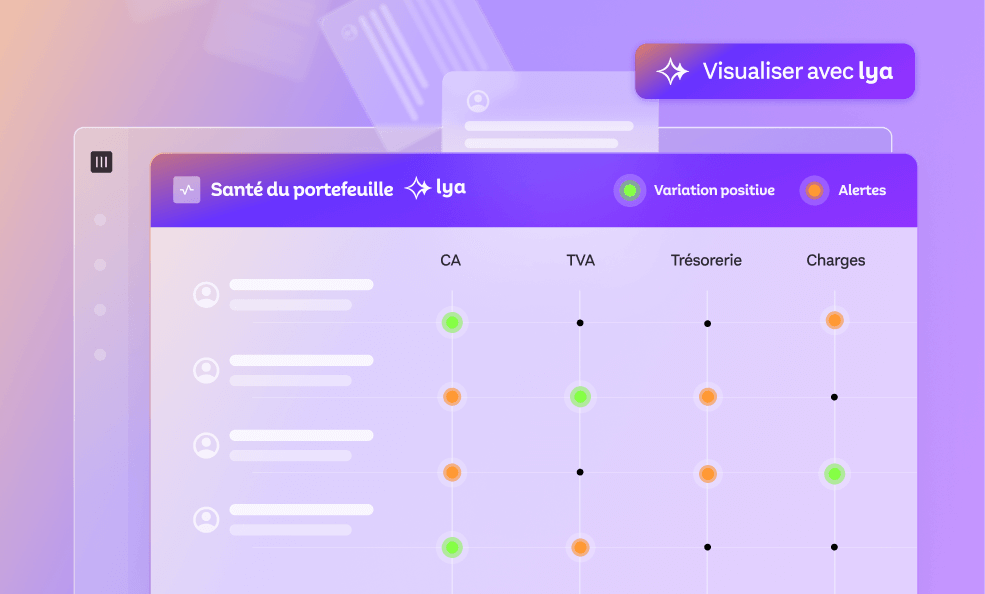The width and height of the screenshot is (985, 594).
Task: Click the Variation positive label
Action: (714, 190)
